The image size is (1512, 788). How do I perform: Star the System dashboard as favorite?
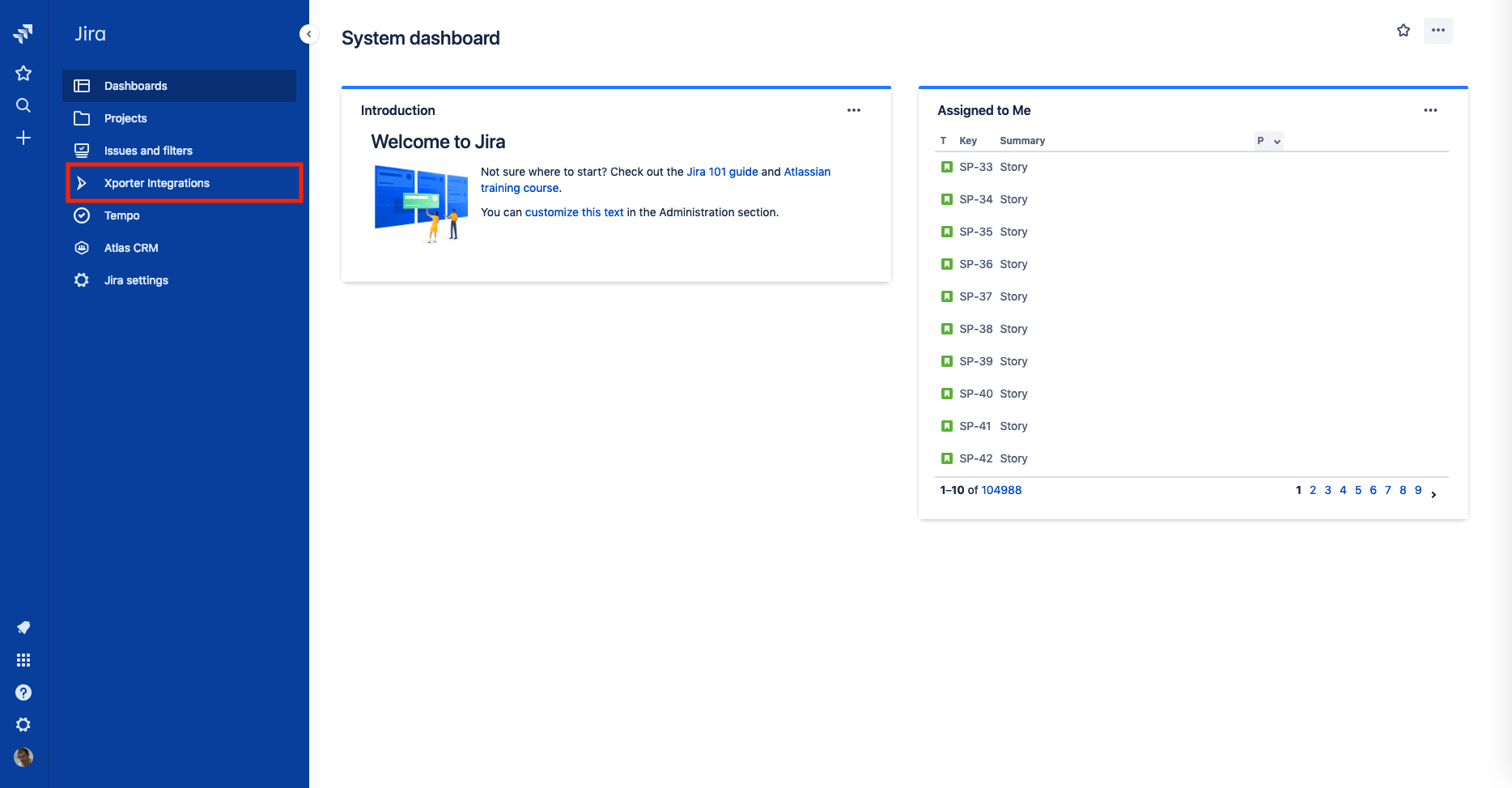[1404, 31]
